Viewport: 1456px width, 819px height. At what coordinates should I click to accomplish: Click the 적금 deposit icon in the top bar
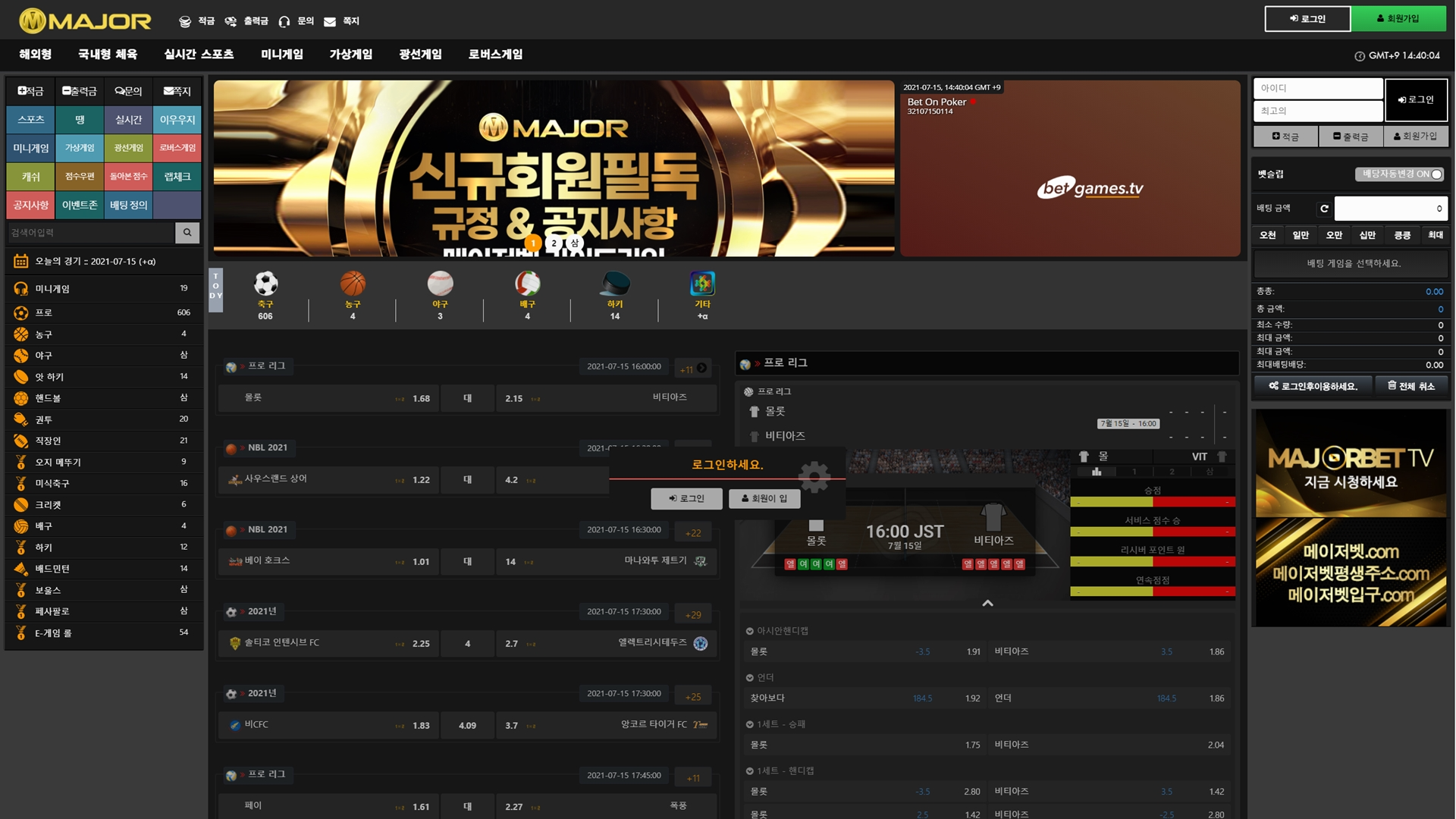185,21
